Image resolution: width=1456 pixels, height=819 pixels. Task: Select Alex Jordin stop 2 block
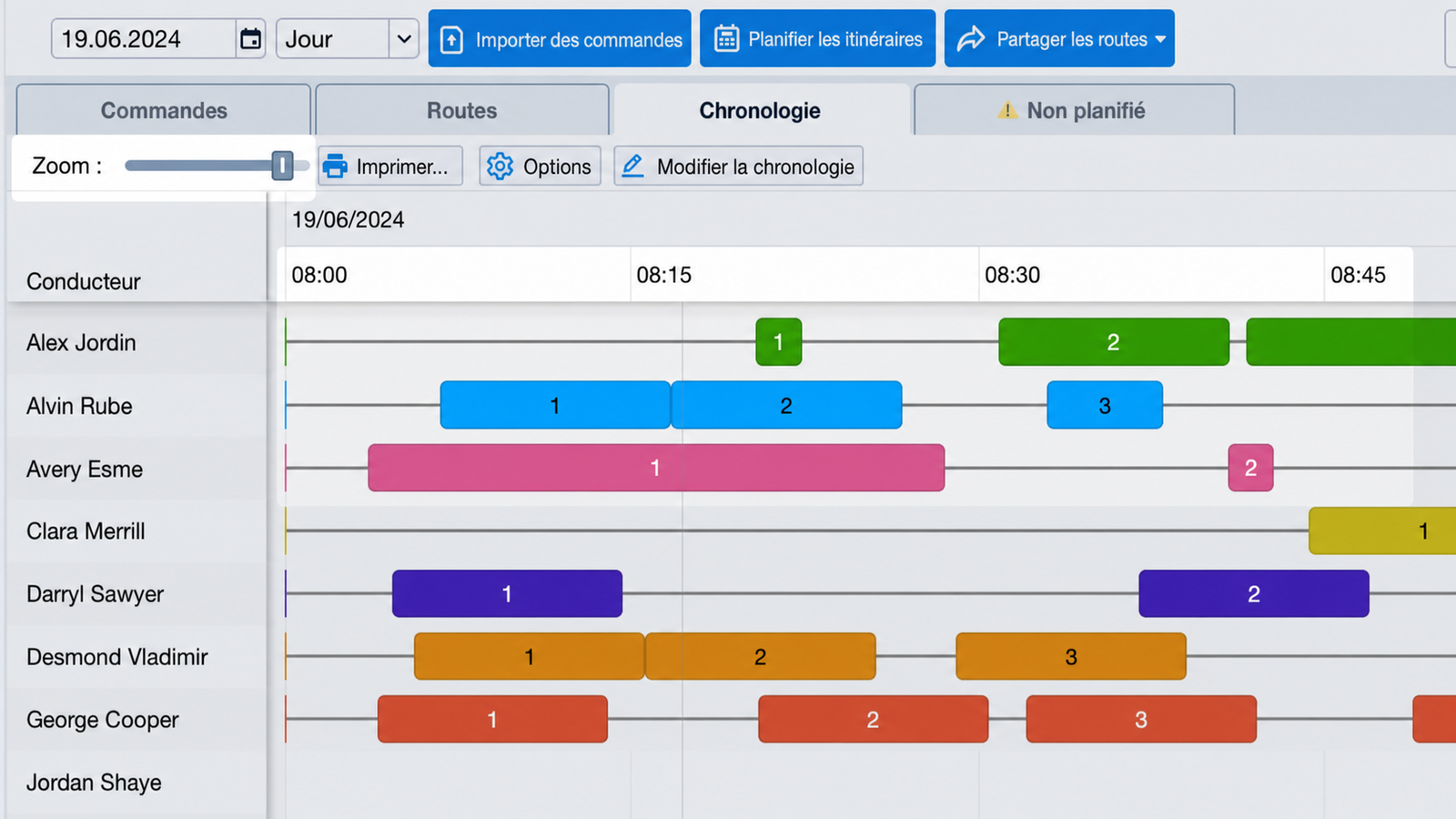point(1114,342)
